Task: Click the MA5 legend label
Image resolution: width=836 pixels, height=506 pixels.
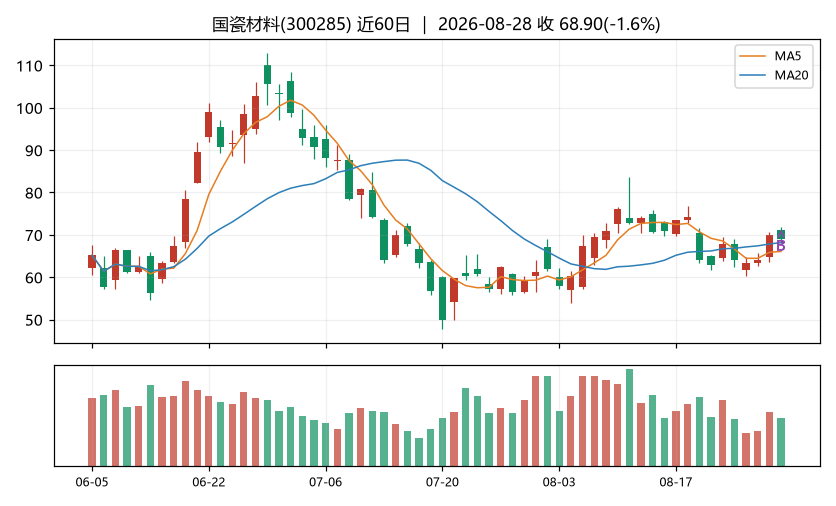Action: pyautogui.click(x=787, y=57)
